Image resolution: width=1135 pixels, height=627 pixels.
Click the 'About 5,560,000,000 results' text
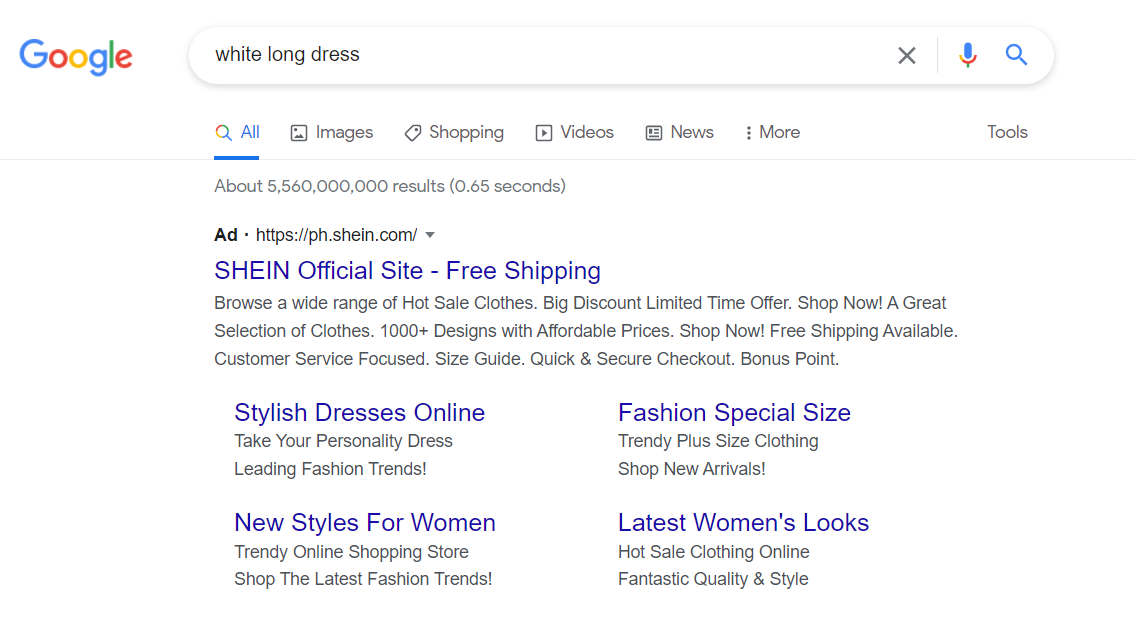pos(329,186)
